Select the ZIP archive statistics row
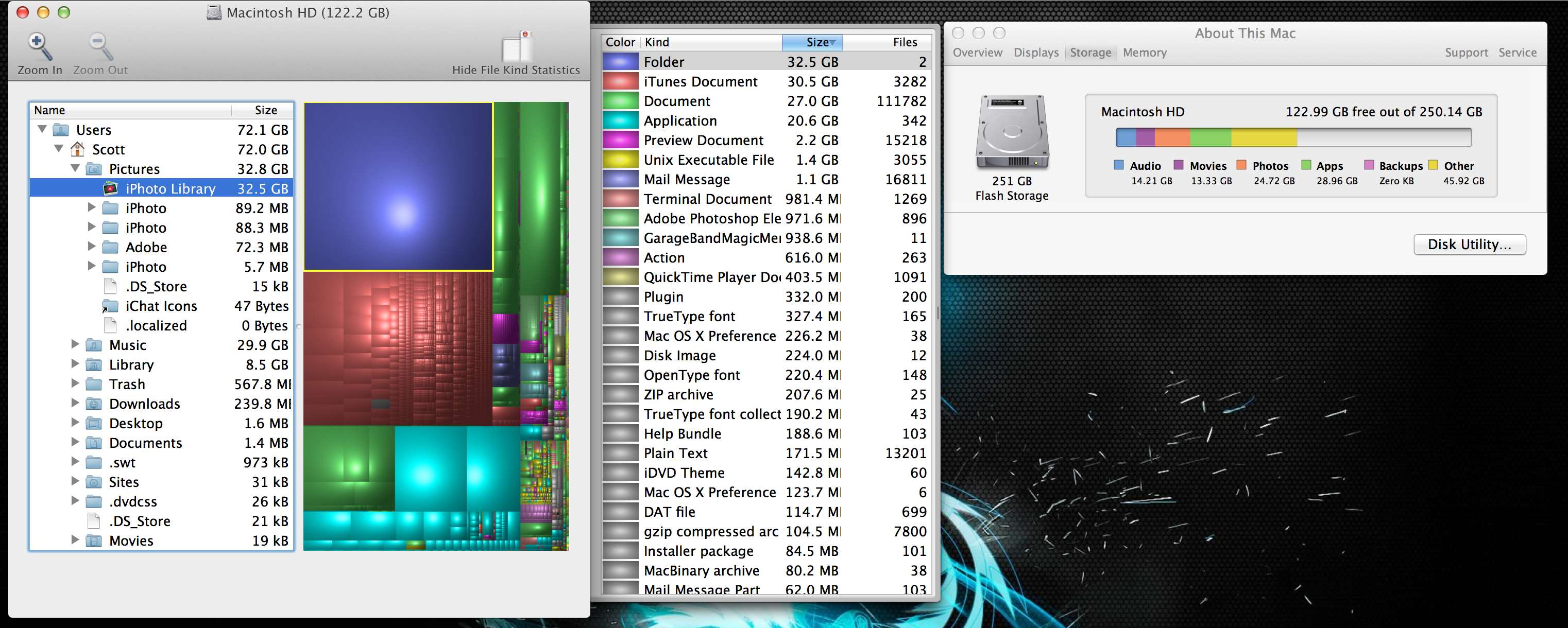Viewport: 1568px width, 628px height. pos(767,394)
